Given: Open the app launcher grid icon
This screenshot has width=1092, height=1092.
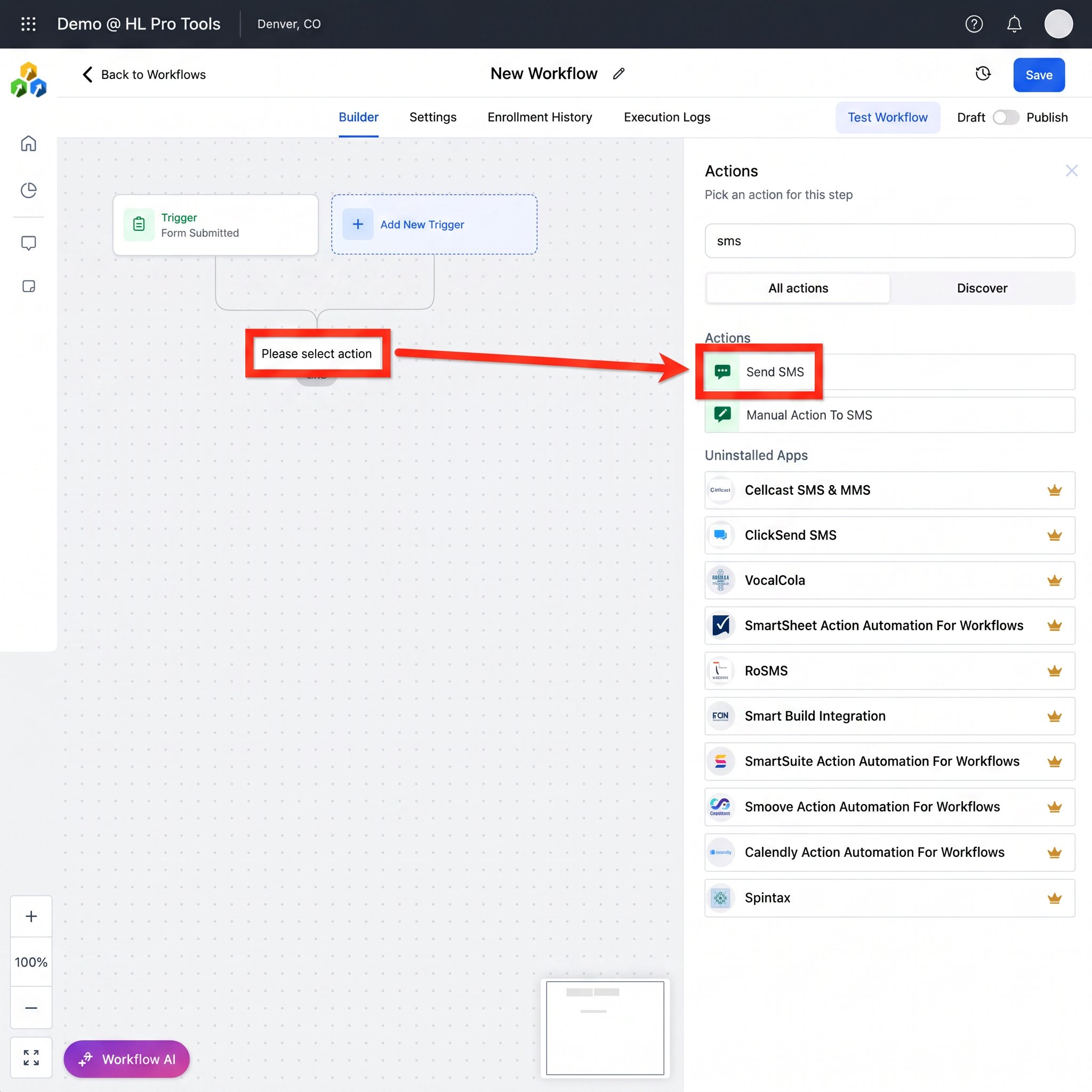Looking at the screenshot, I should pyautogui.click(x=28, y=24).
